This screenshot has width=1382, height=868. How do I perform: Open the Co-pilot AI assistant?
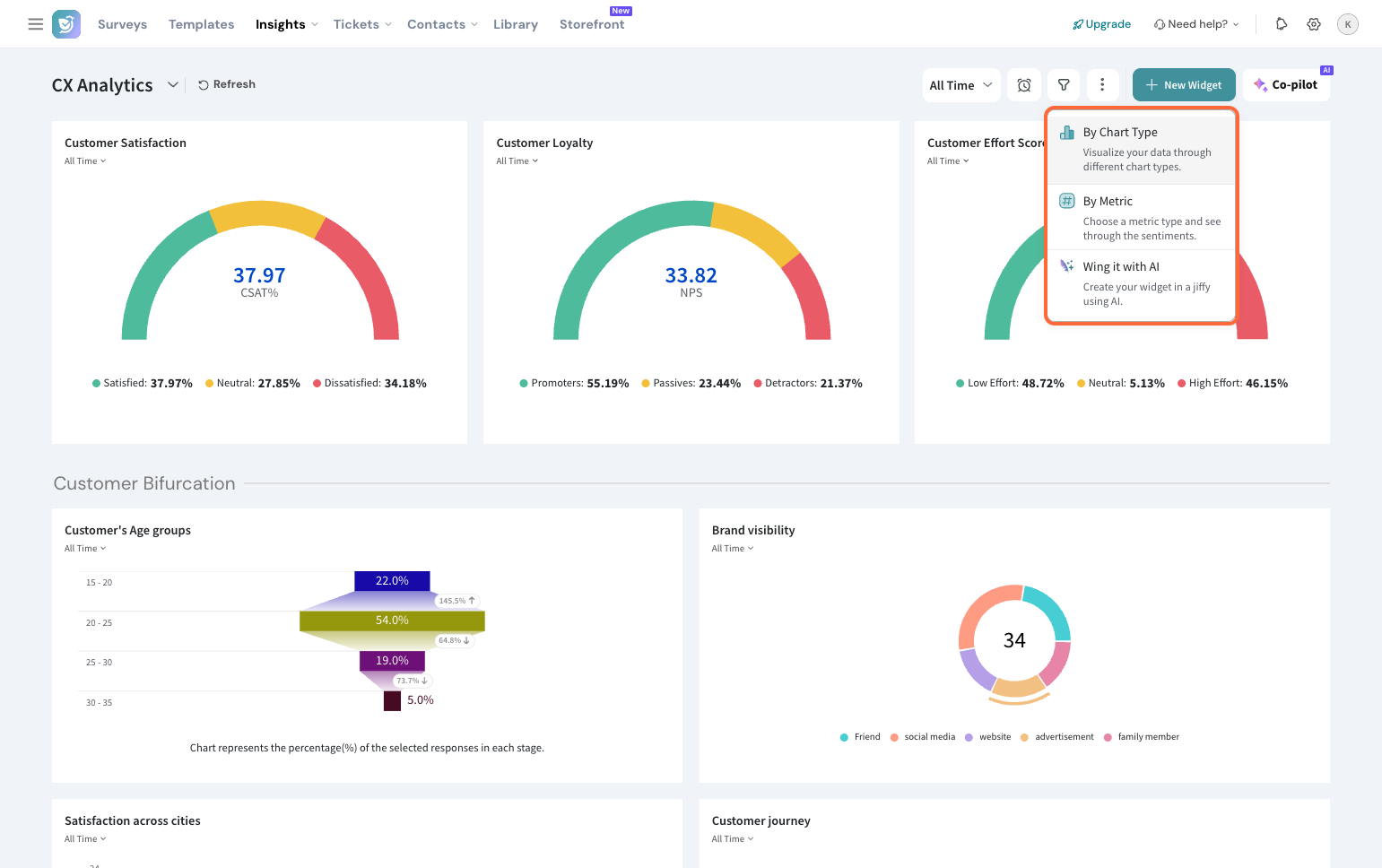(1285, 85)
